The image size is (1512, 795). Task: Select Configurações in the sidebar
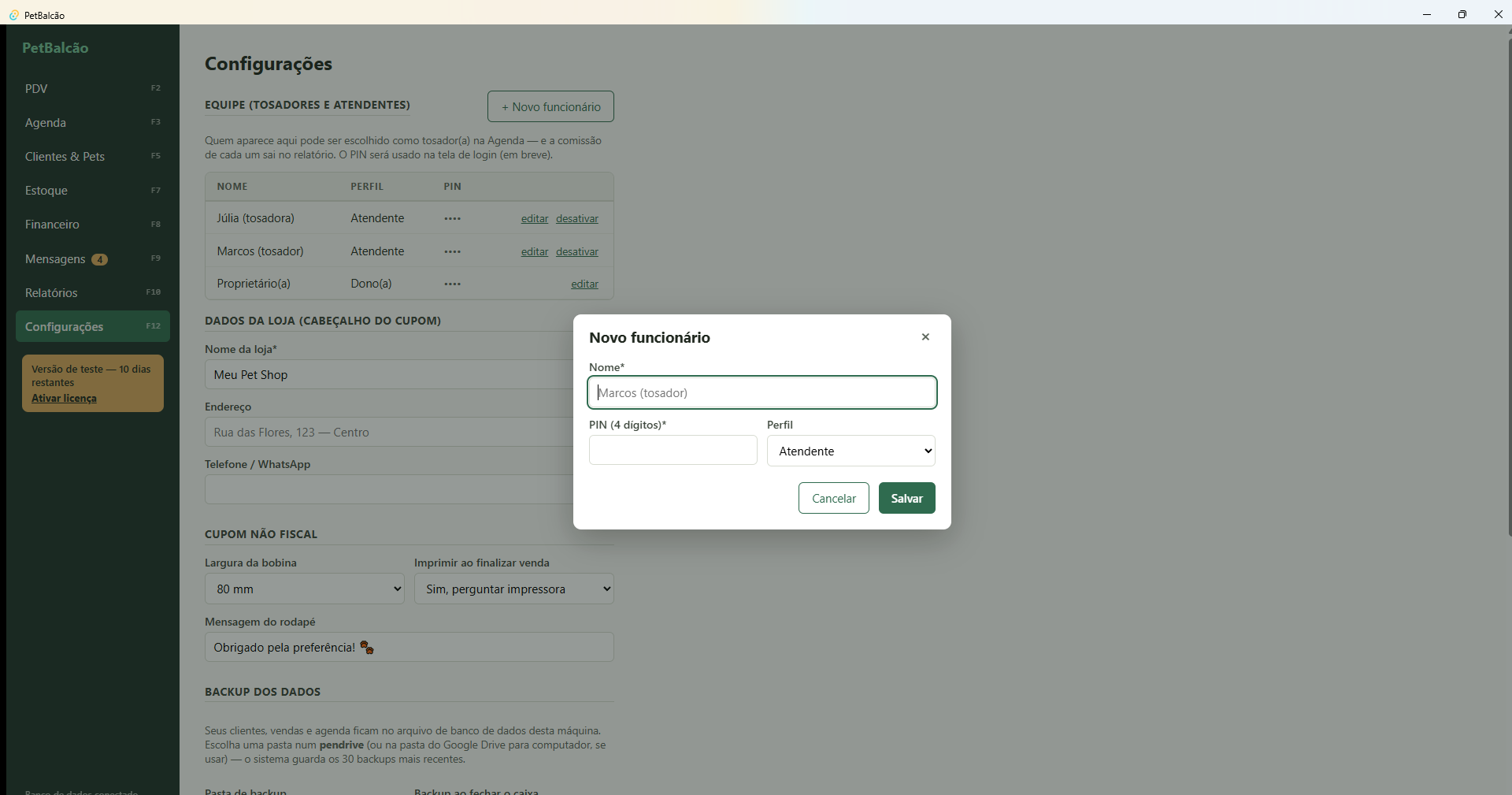pyautogui.click(x=93, y=326)
